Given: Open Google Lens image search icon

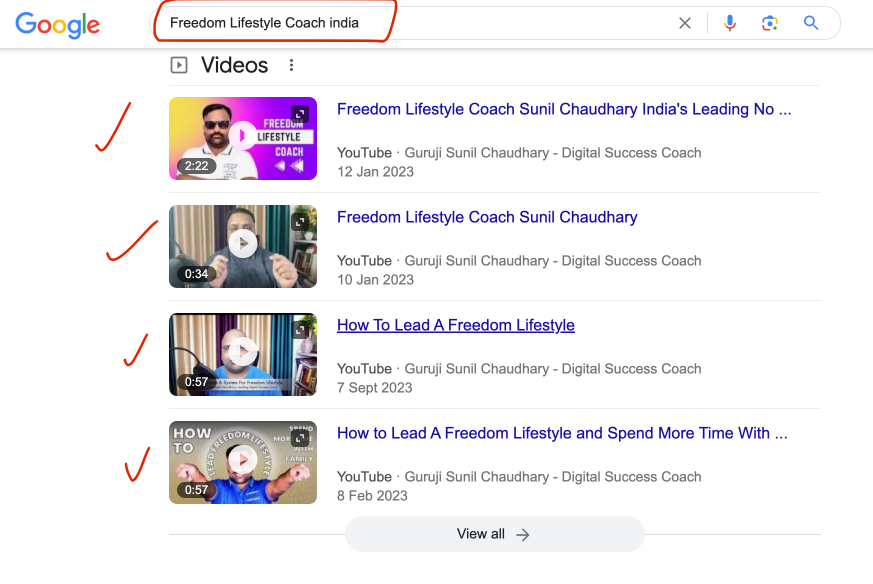Looking at the screenshot, I should point(770,22).
